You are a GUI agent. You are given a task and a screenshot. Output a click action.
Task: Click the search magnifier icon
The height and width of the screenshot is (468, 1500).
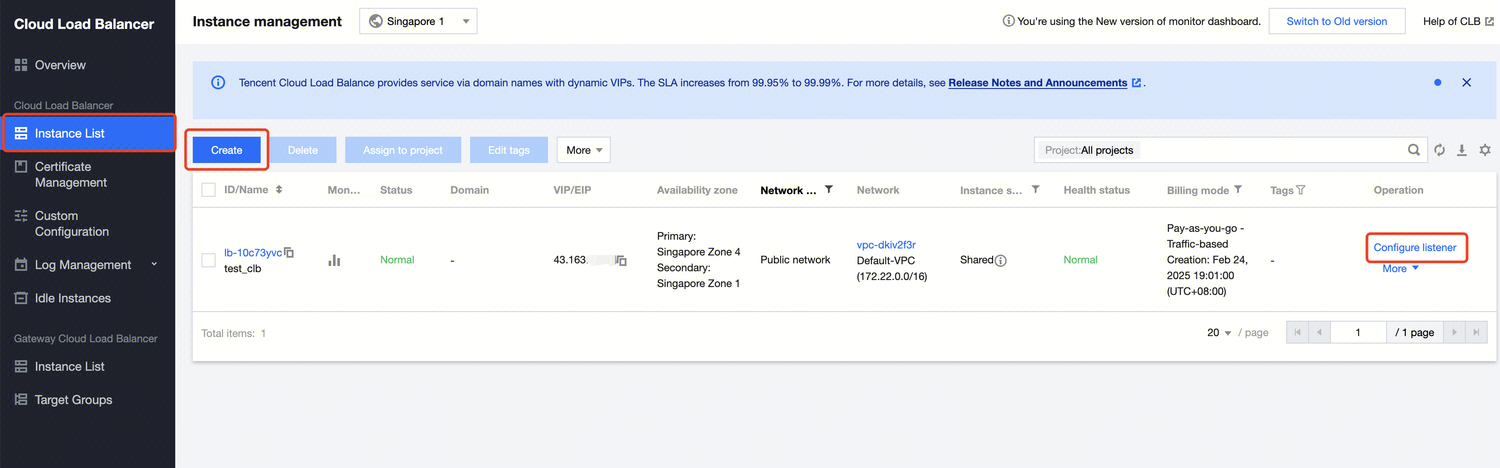pyautogui.click(x=1414, y=150)
